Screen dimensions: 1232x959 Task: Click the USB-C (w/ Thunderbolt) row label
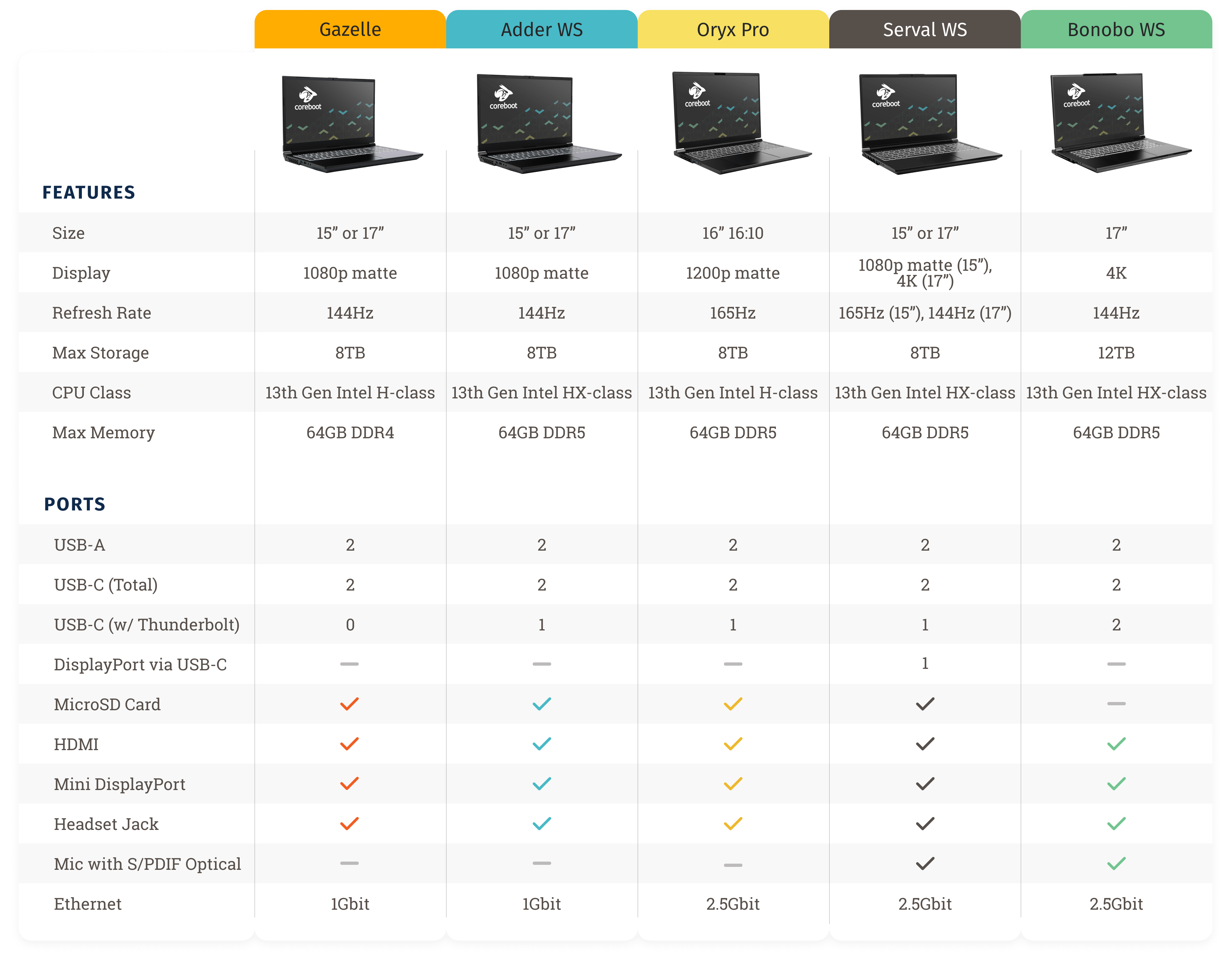[147, 625]
